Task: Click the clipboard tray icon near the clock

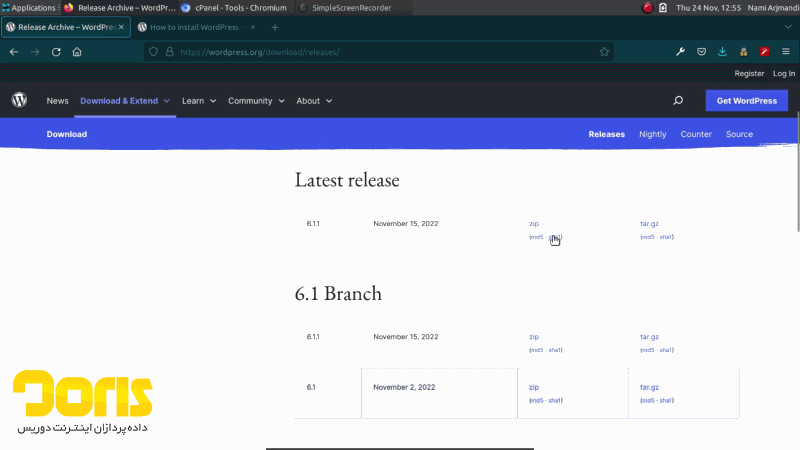Action: click(663, 8)
